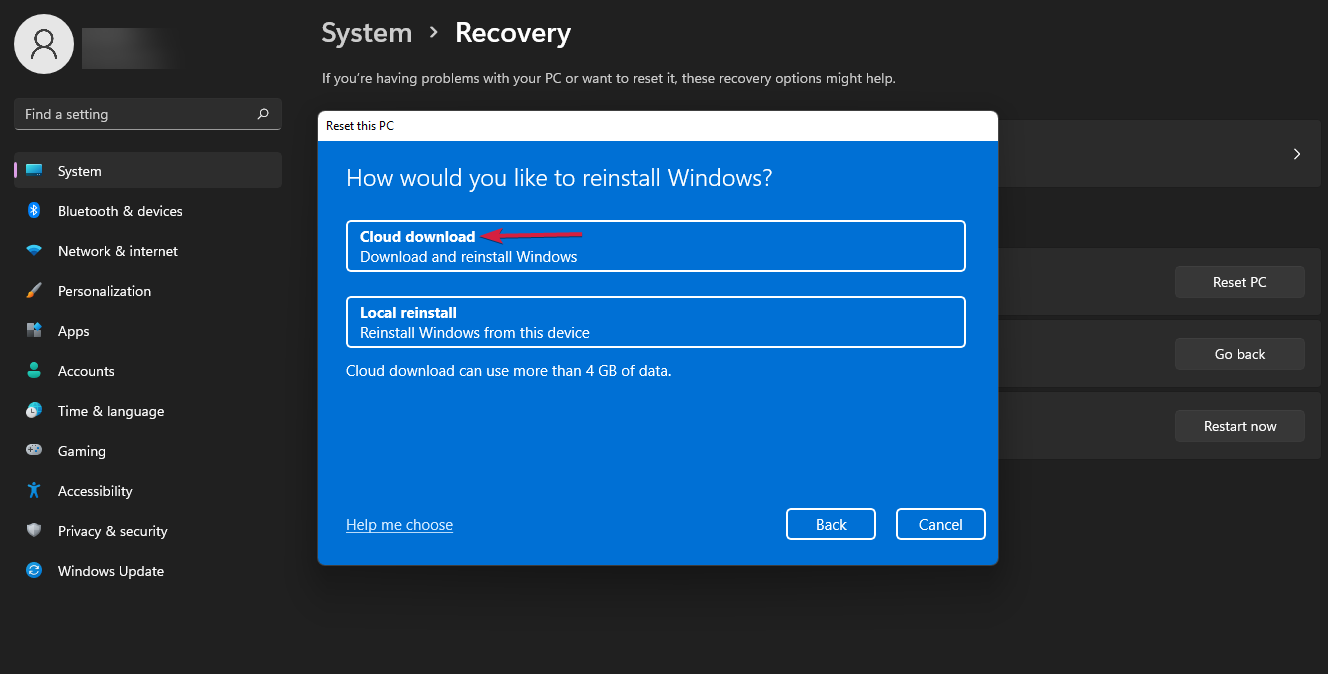The width and height of the screenshot is (1328, 674).
Task: Choose the Cloud download option
Action: tap(655, 246)
